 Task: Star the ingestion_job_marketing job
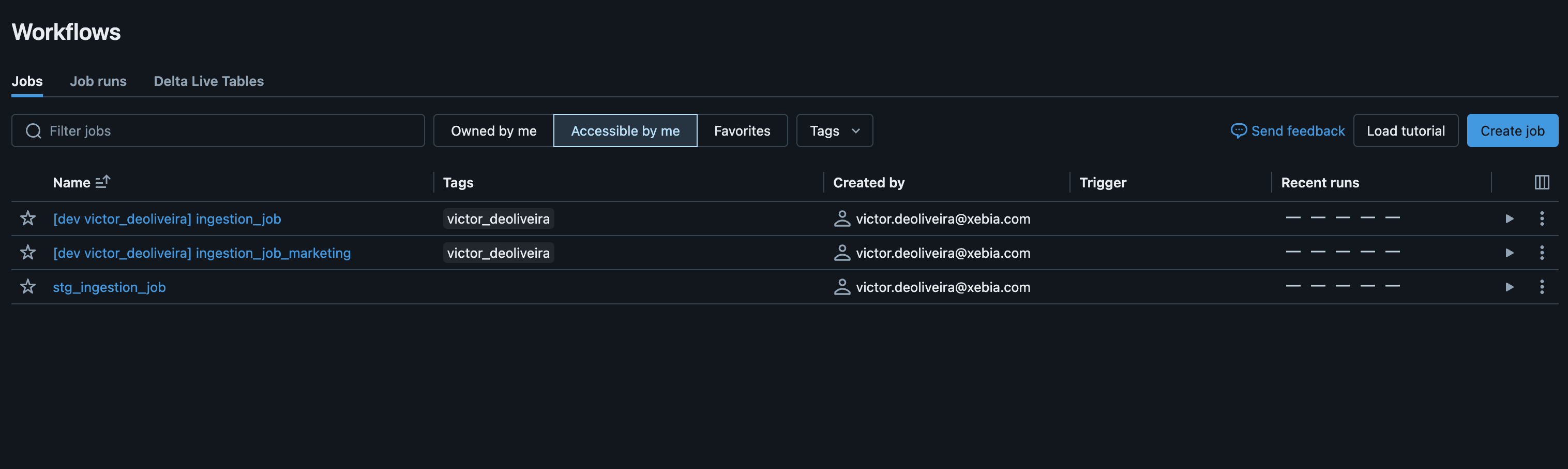pos(28,252)
